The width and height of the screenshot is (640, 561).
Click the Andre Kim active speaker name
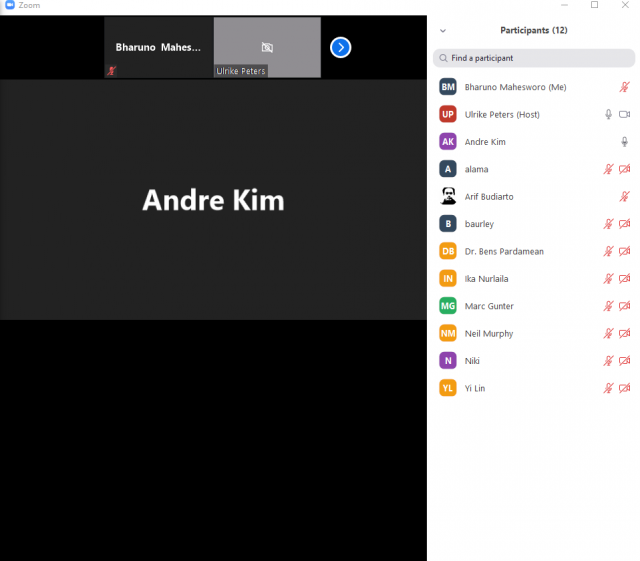(x=213, y=200)
